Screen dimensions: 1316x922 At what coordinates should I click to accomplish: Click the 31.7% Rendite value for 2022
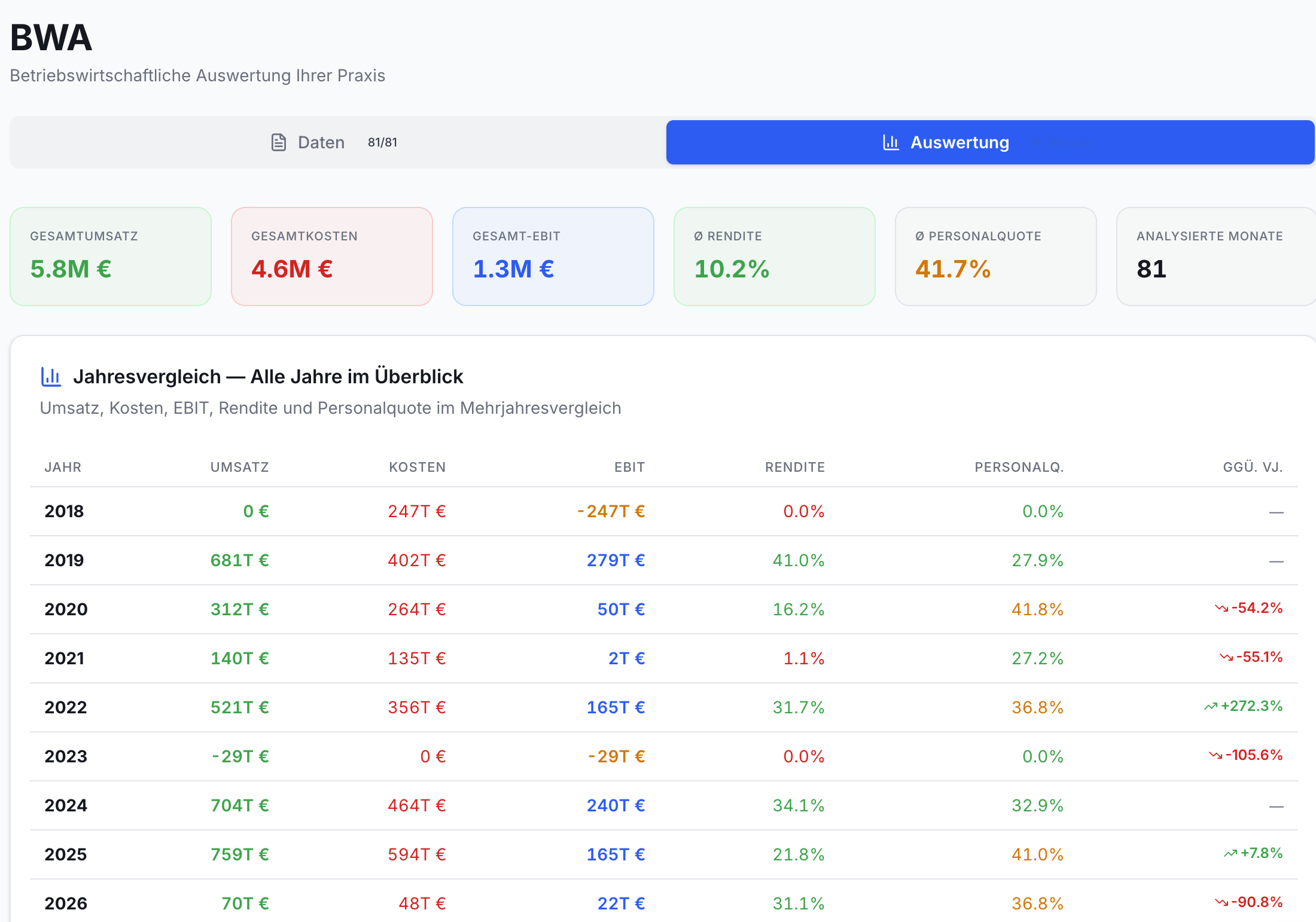pos(799,707)
